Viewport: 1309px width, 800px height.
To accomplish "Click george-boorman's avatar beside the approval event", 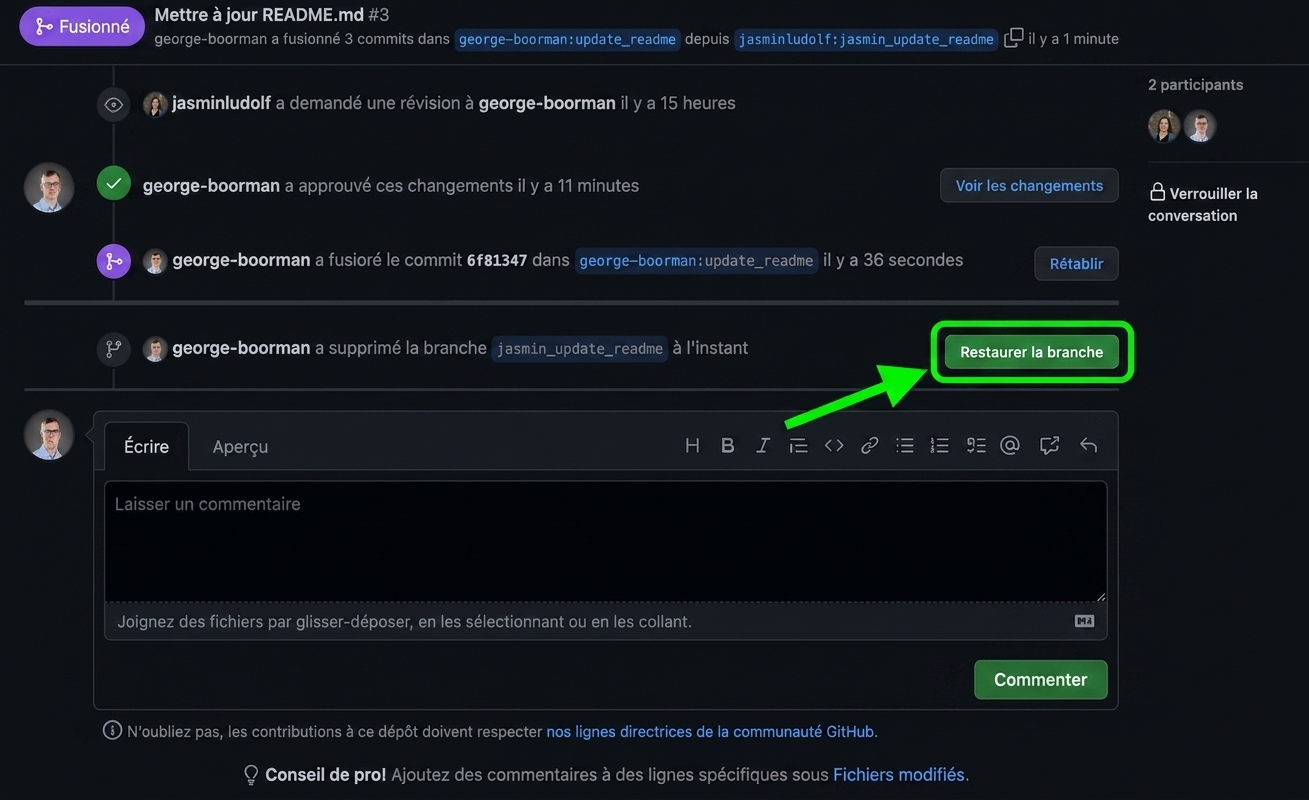I will 49,187.
